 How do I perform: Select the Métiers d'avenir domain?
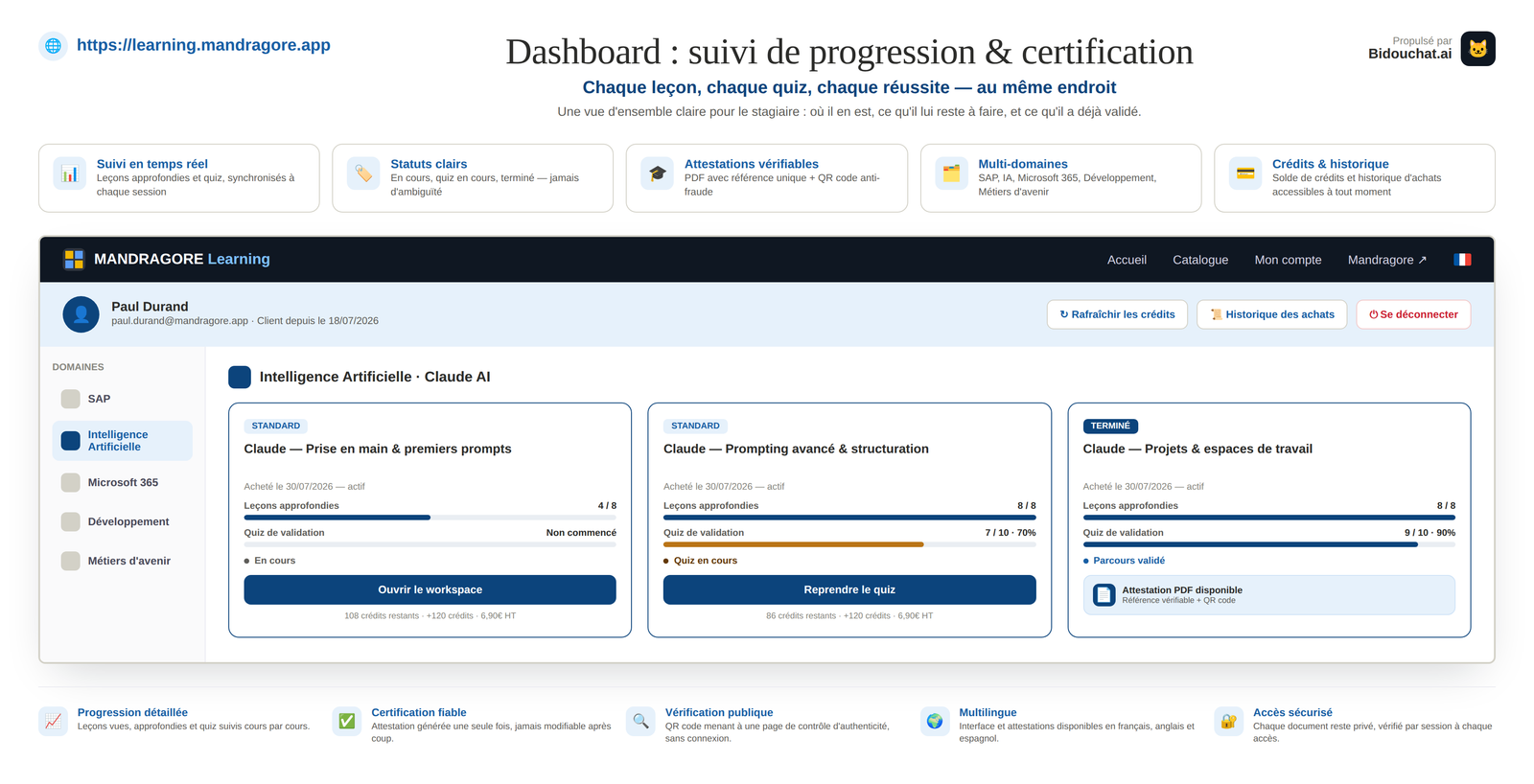click(122, 561)
